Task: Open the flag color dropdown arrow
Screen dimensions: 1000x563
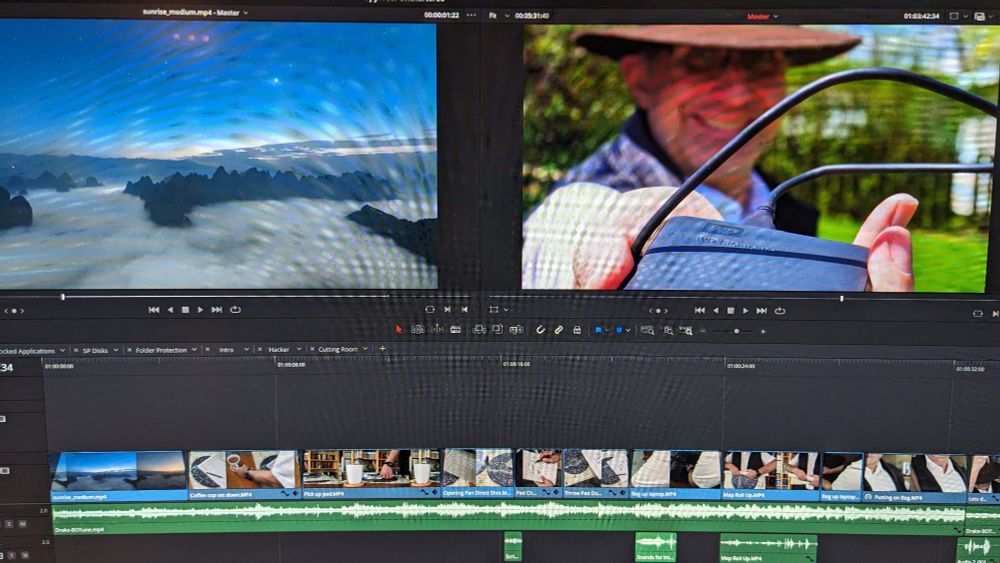Action: point(607,330)
